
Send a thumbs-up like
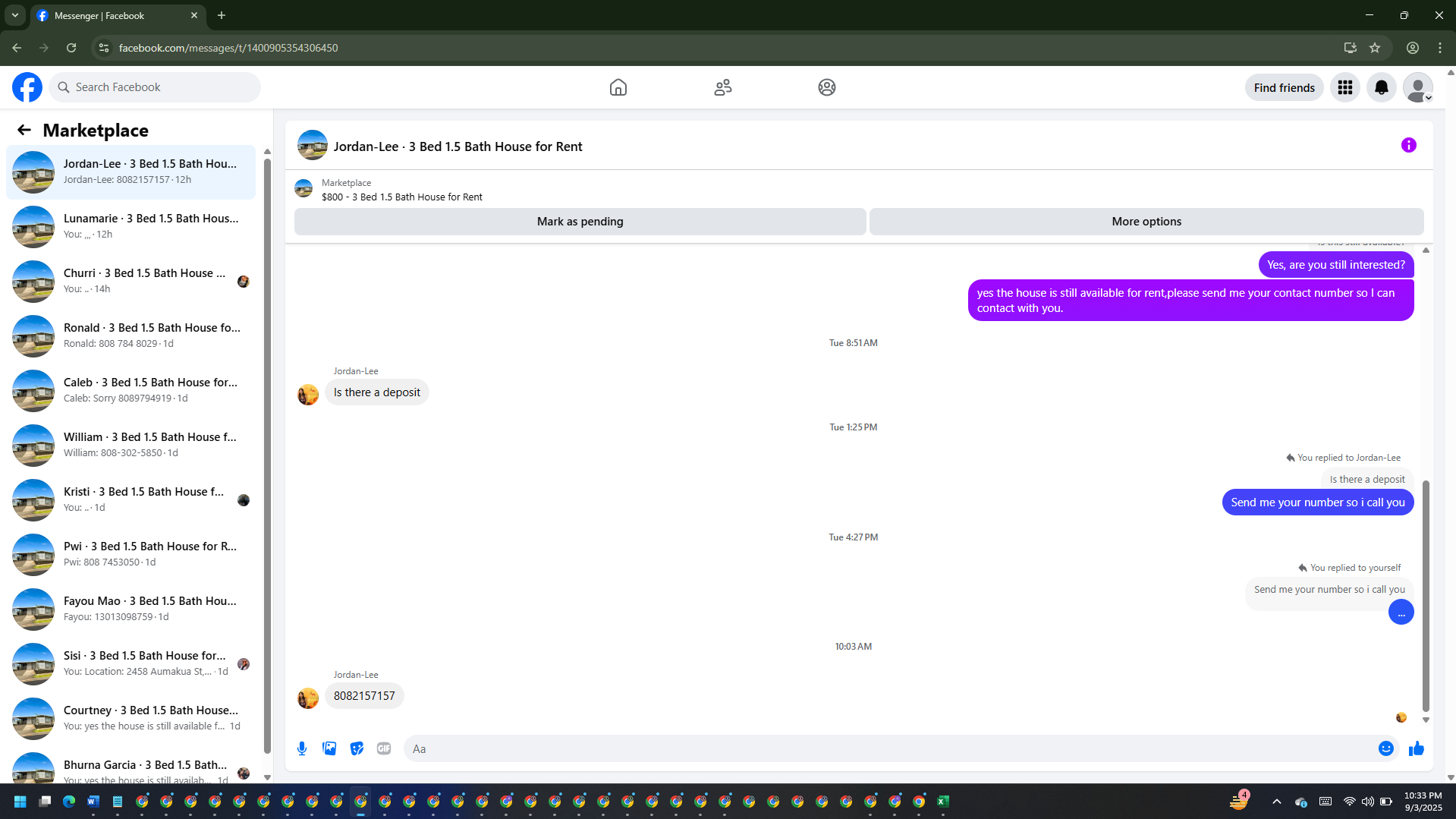(1417, 748)
